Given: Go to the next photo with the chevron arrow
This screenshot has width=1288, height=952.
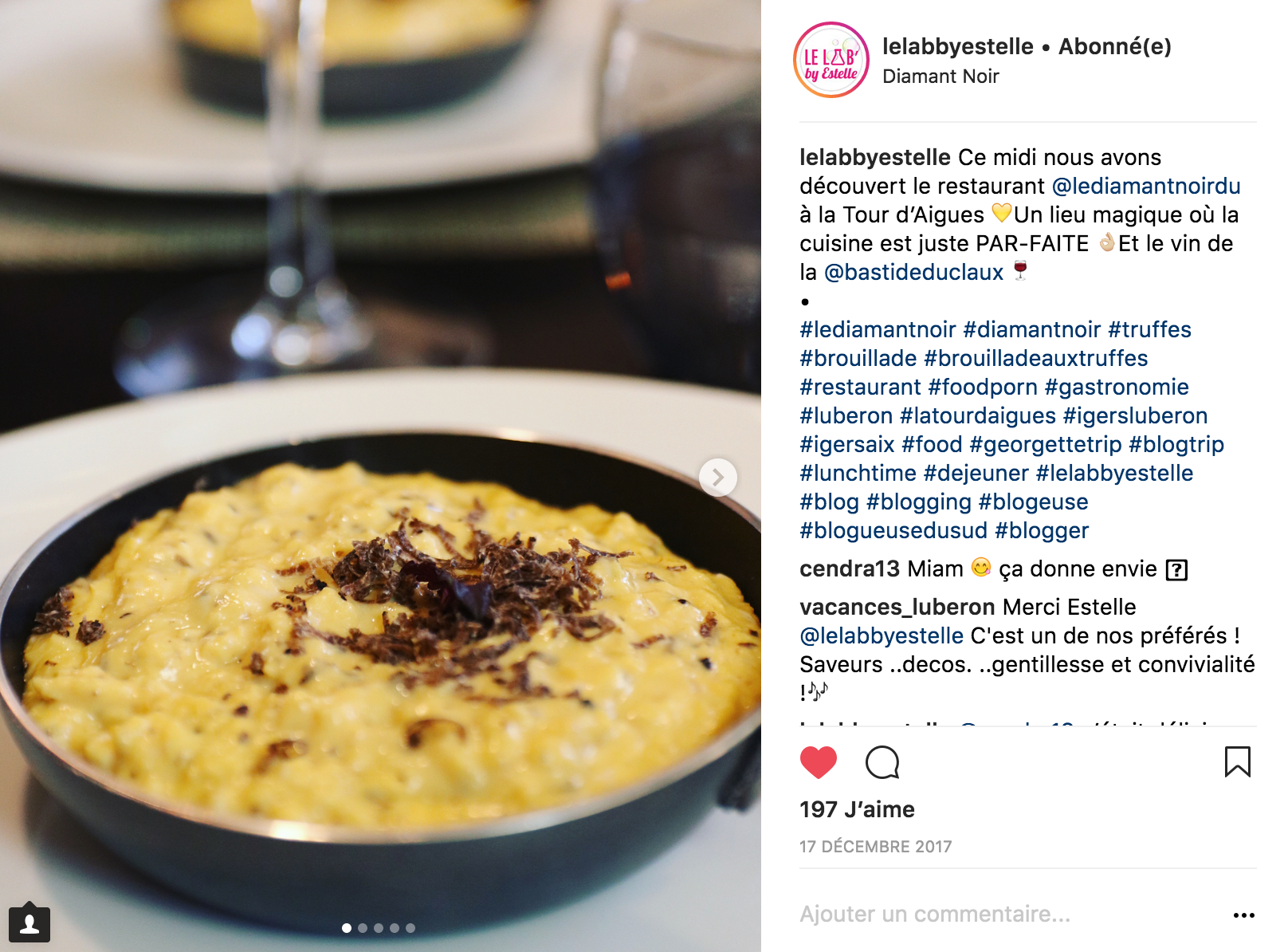Looking at the screenshot, I should coord(717,477).
